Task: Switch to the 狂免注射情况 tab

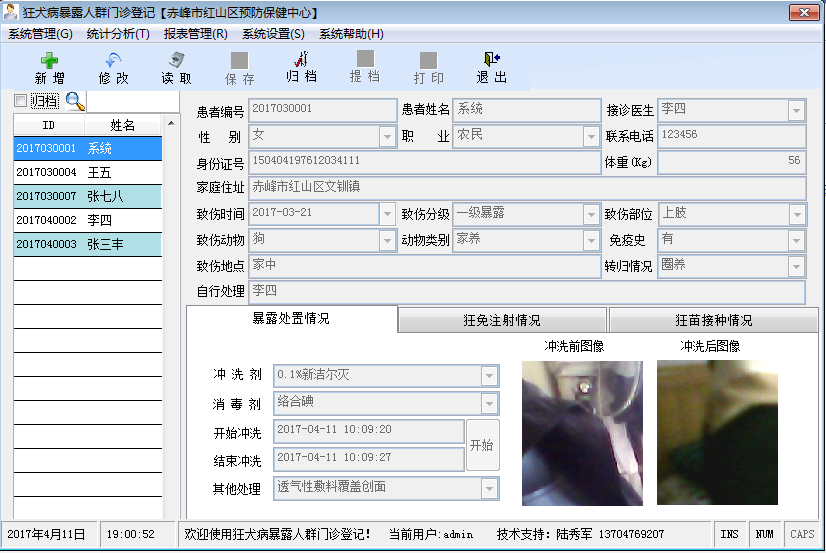Action: (502, 320)
